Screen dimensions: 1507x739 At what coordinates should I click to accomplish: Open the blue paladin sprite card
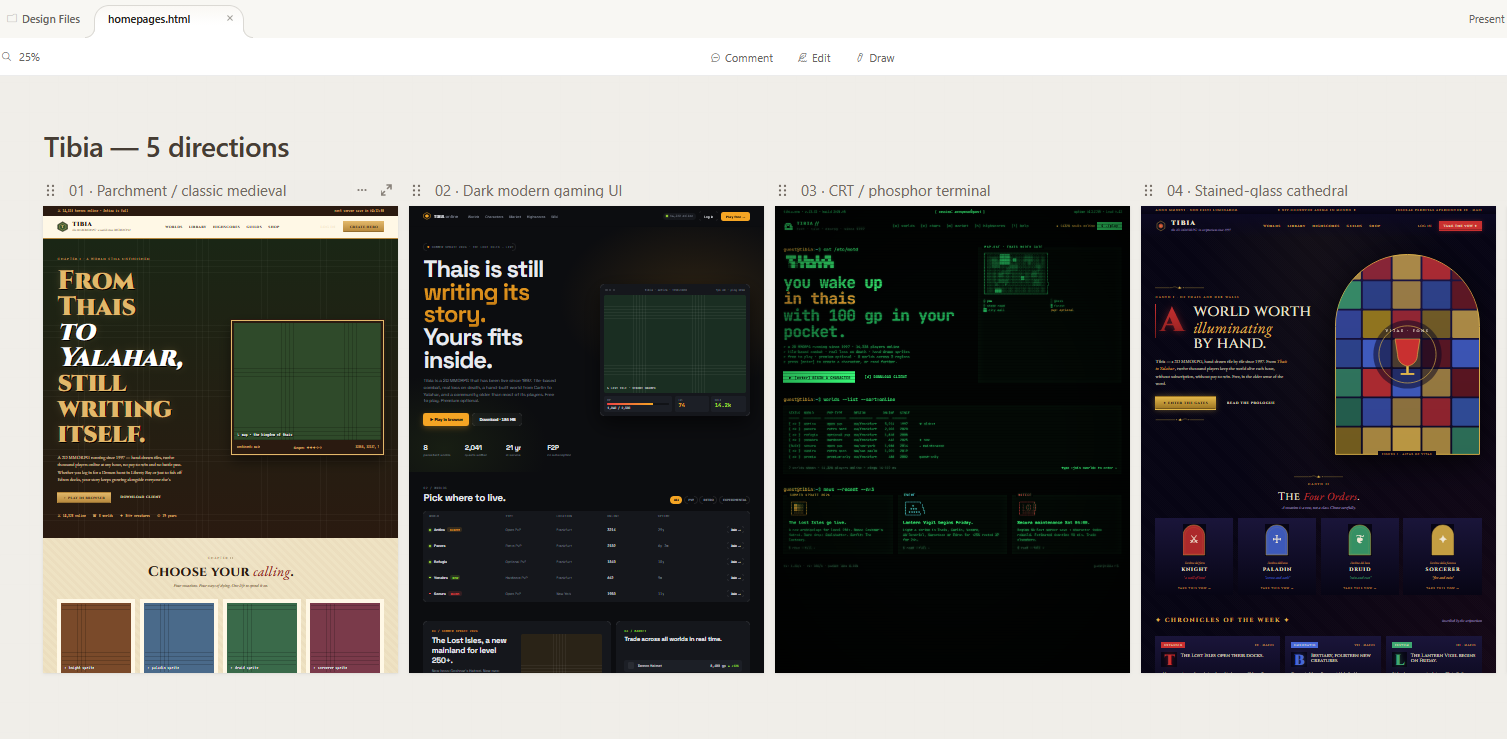[x=179, y=637]
